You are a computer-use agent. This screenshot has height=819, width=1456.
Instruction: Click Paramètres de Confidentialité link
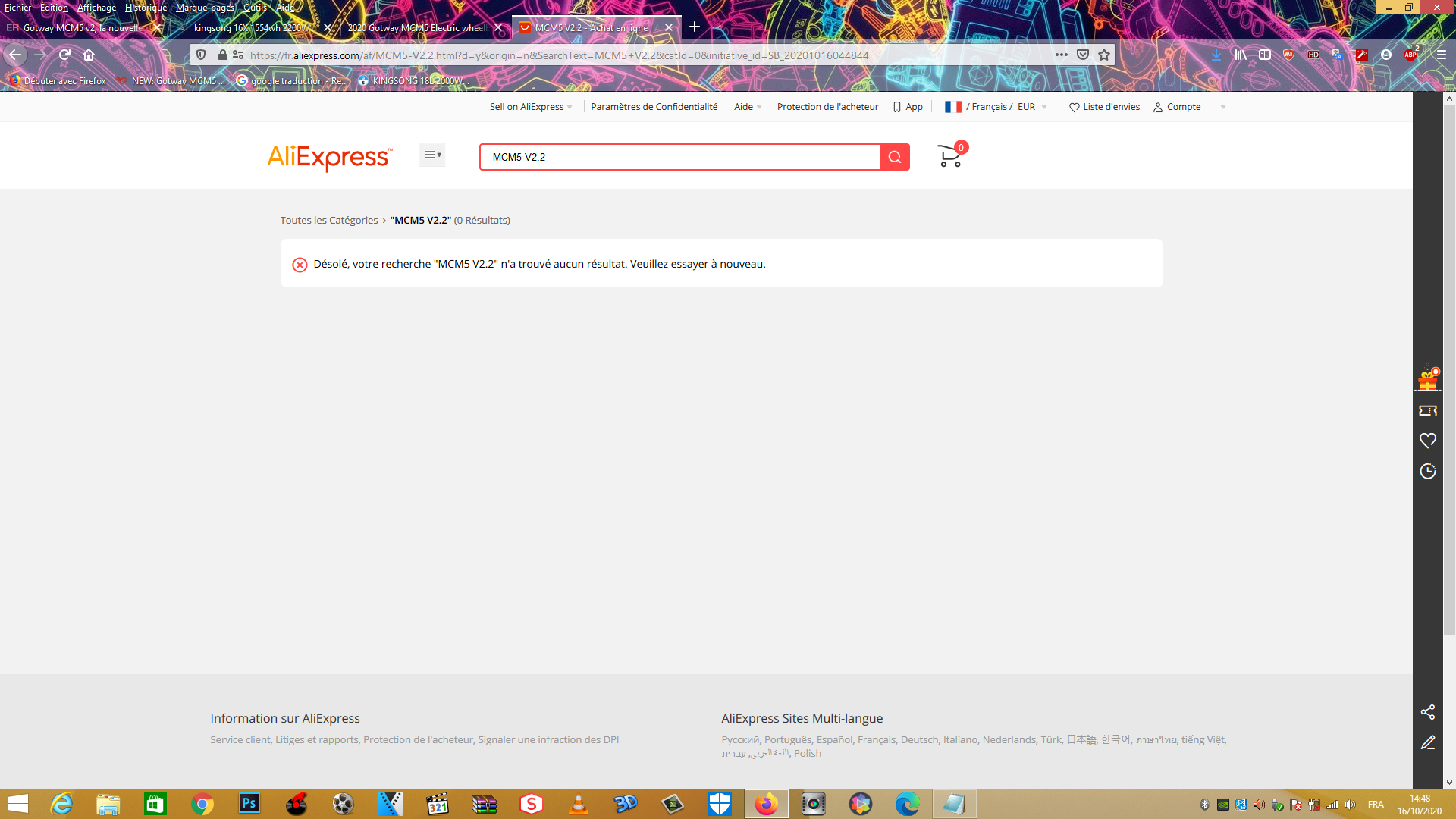pos(654,107)
